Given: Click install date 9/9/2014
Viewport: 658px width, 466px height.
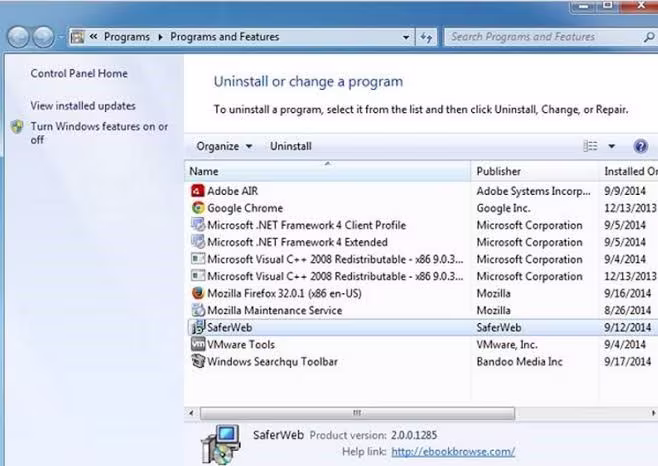Looking at the screenshot, I should (625, 191).
